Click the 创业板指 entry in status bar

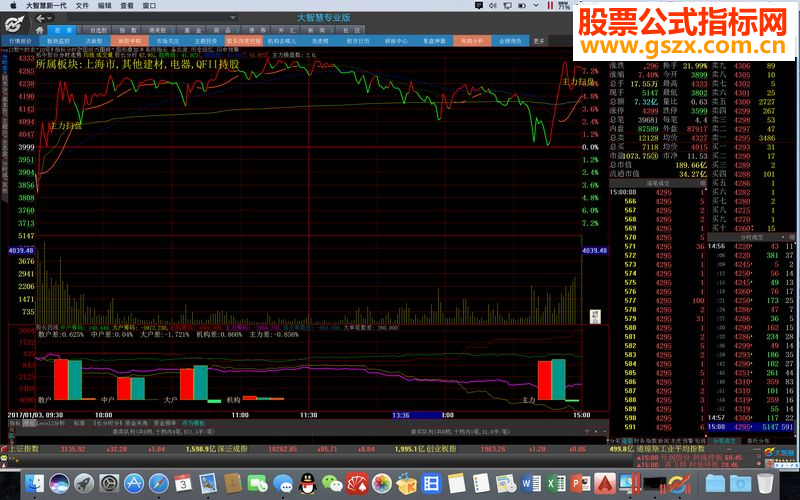441,449
